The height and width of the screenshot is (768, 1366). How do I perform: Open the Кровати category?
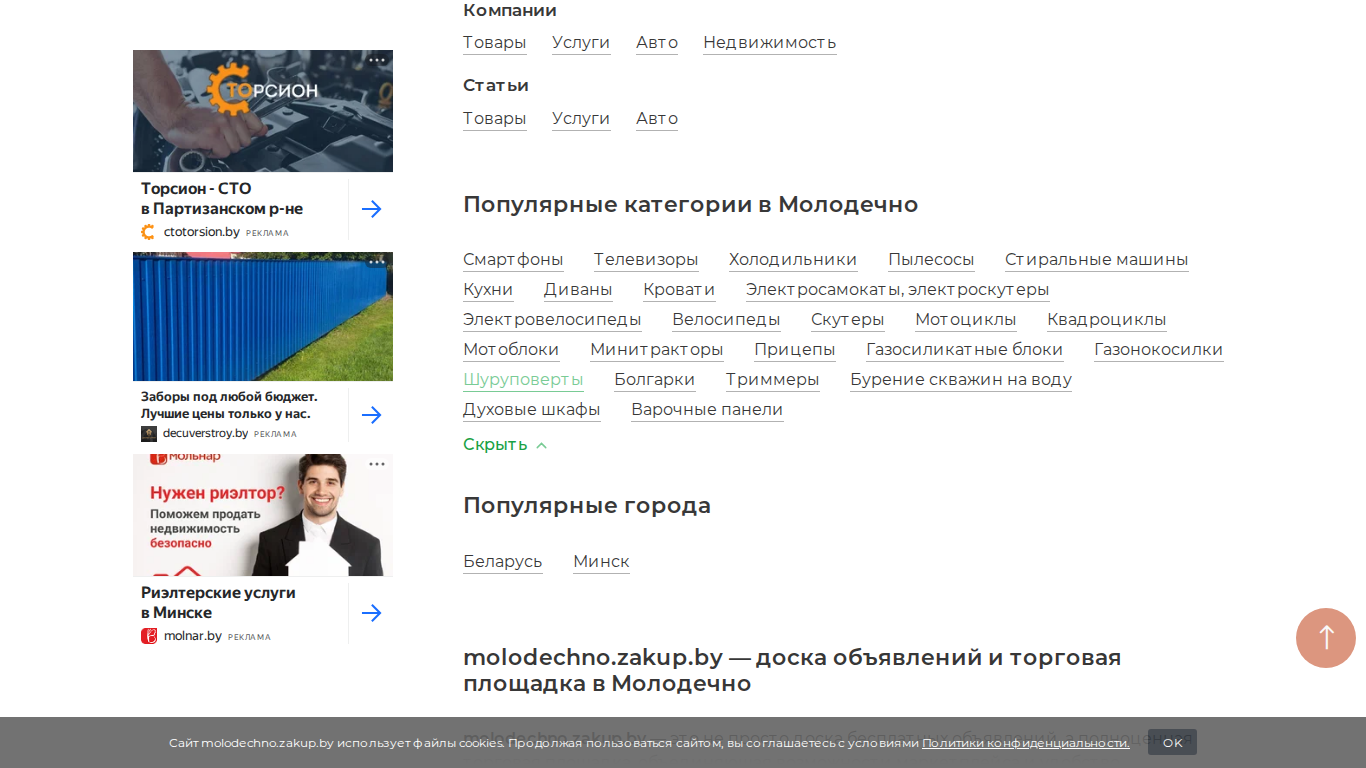point(679,290)
